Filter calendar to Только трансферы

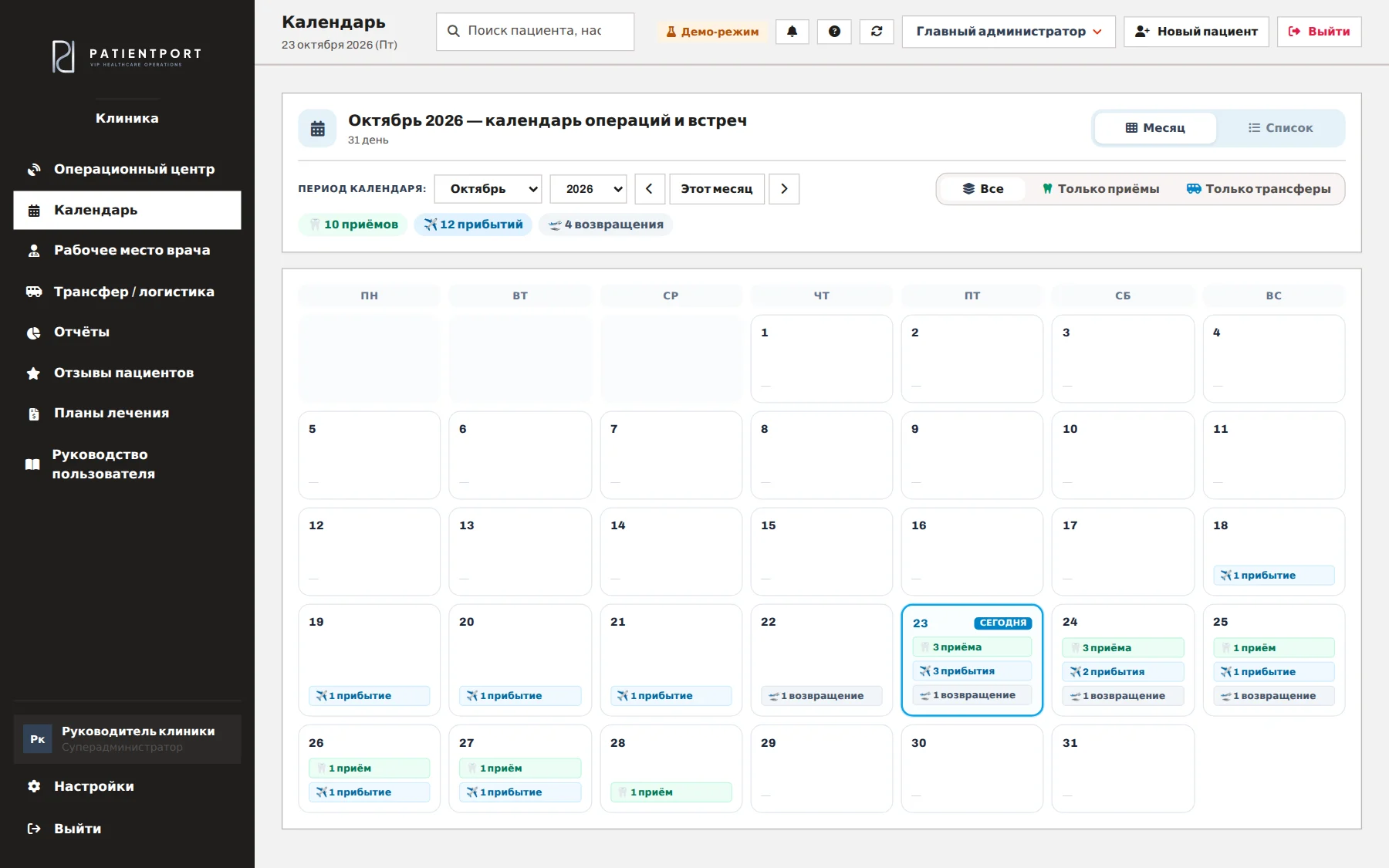(x=1259, y=189)
